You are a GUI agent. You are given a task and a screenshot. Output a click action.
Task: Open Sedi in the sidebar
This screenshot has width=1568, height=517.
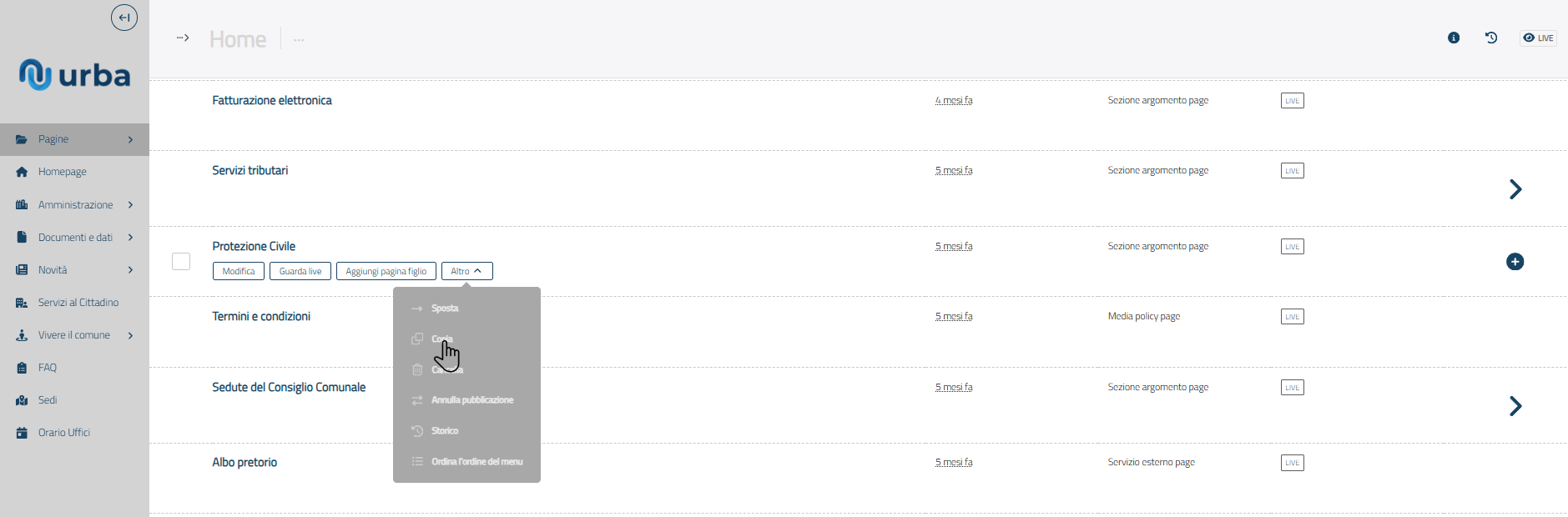(48, 400)
